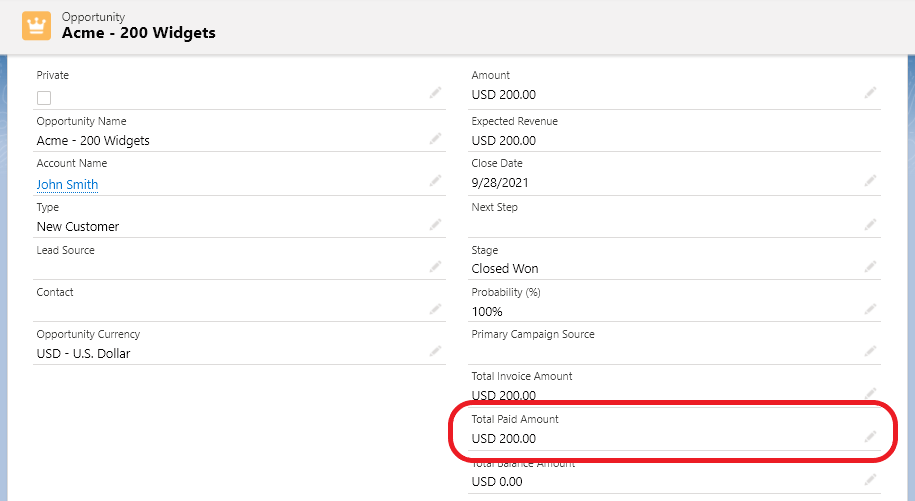Edit the Type field pencil icon
The image size is (915, 501).
pos(435,224)
